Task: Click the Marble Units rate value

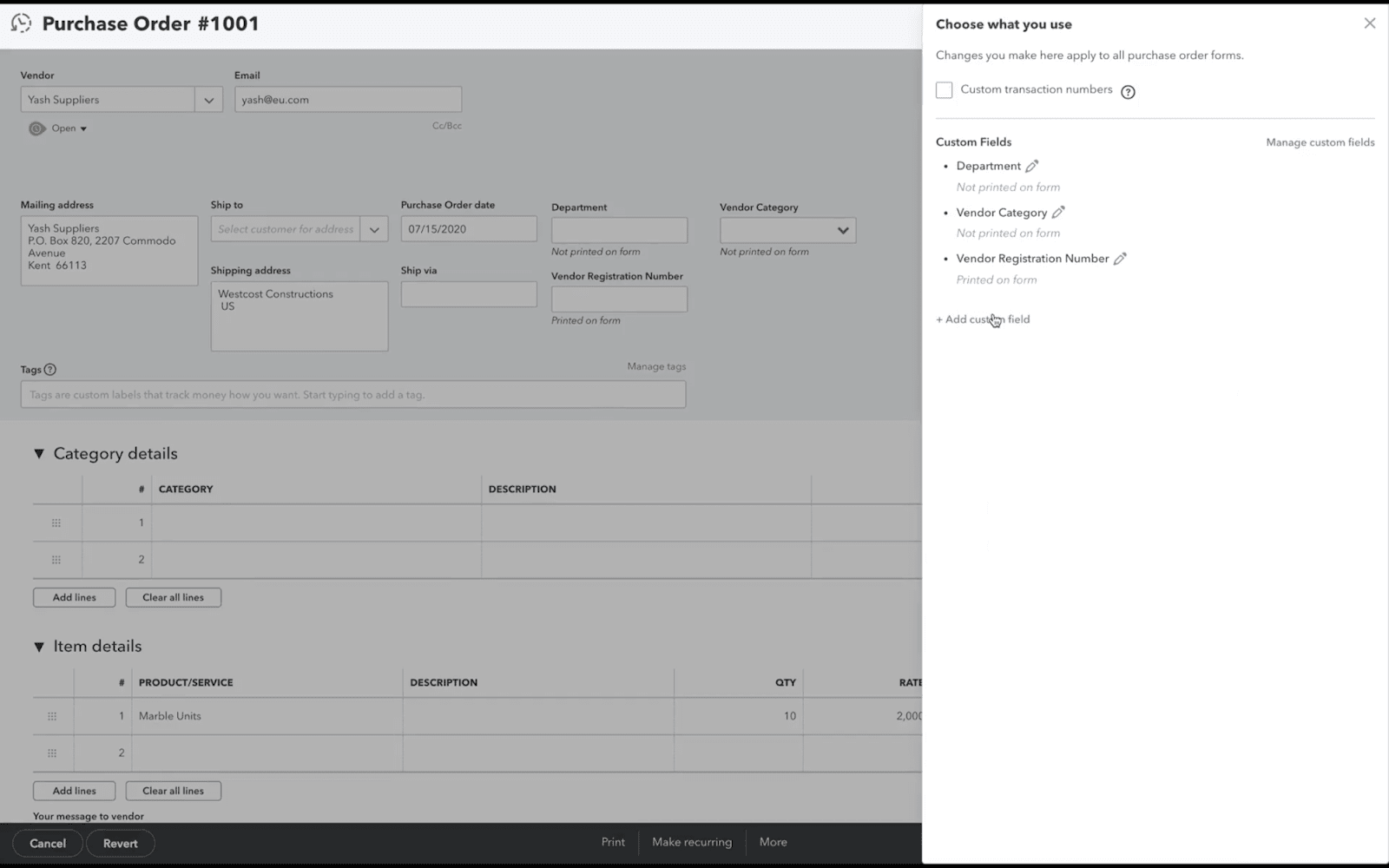Action: point(909,716)
